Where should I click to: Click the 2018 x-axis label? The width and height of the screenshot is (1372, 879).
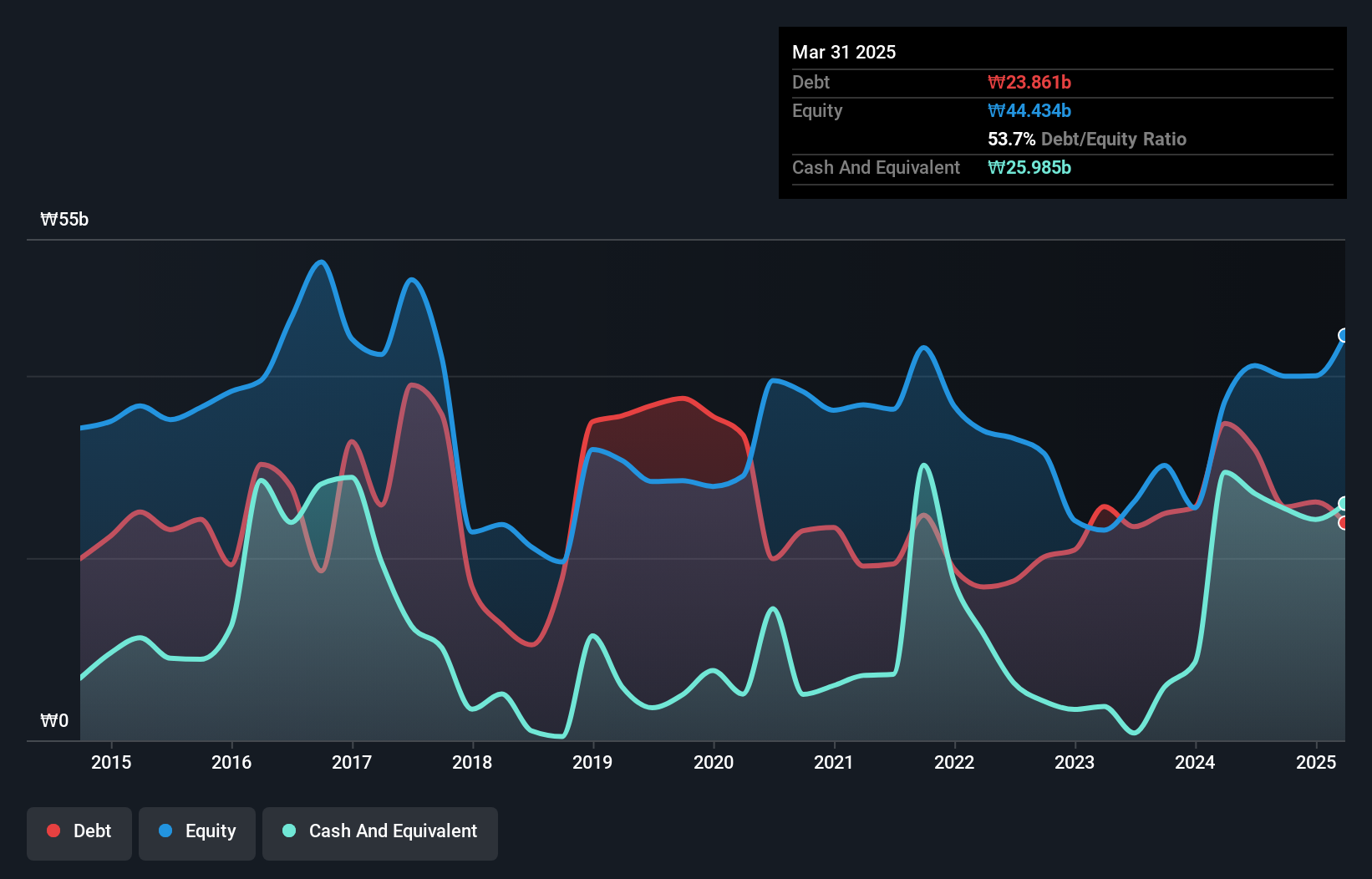point(472,762)
